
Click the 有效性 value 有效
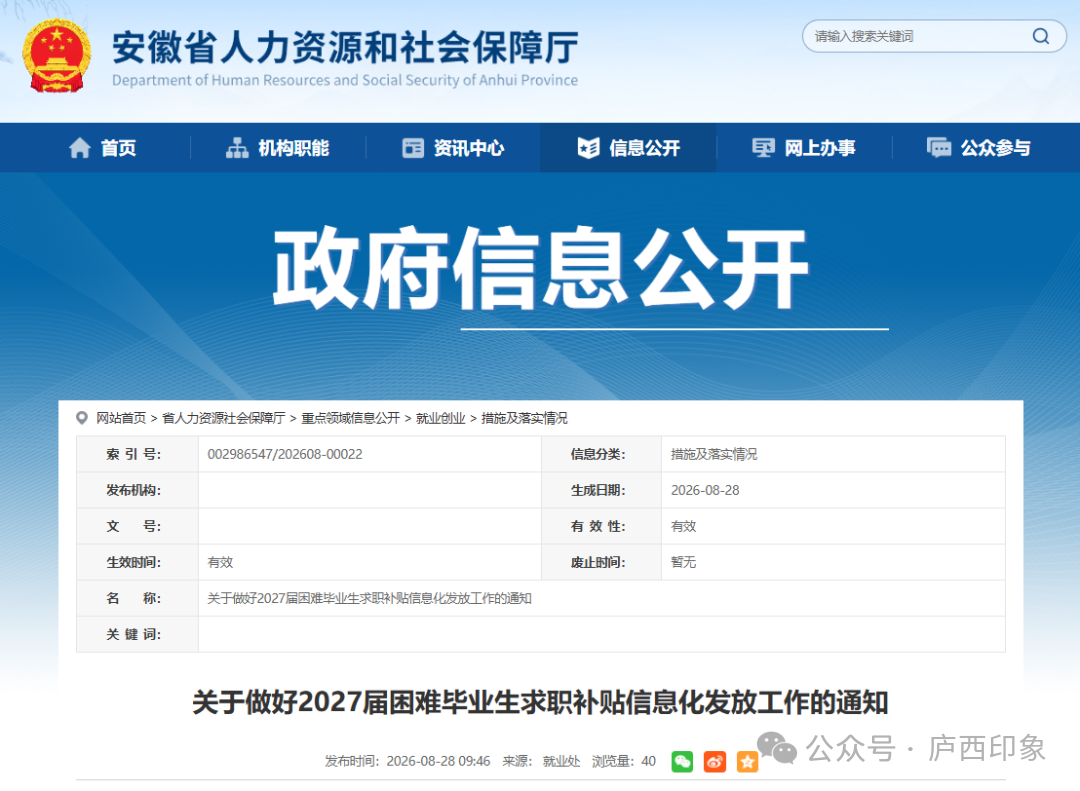pos(683,526)
